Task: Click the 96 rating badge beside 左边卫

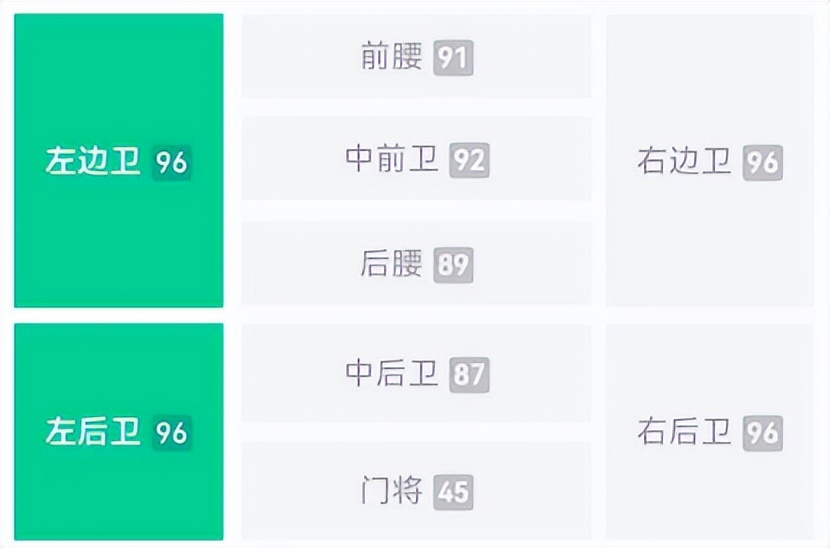Action: point(172,162)
